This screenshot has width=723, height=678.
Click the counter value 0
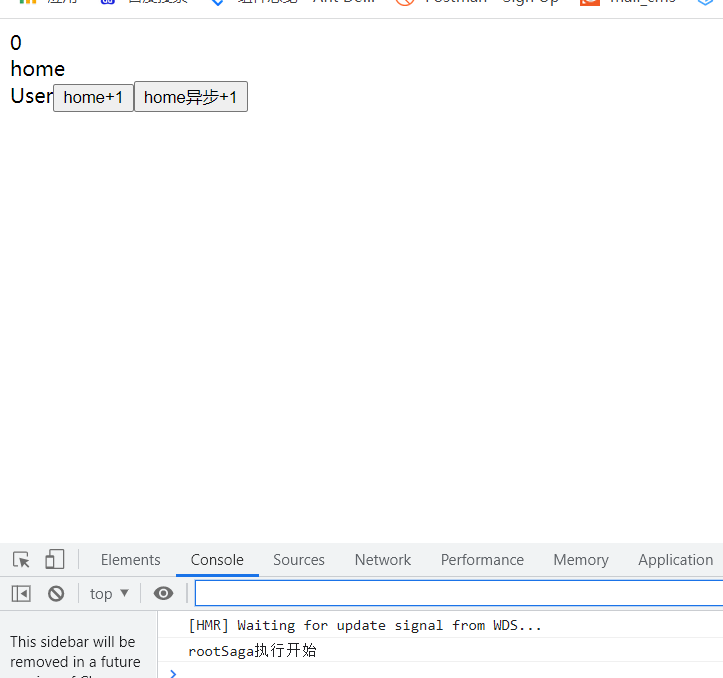16,43
